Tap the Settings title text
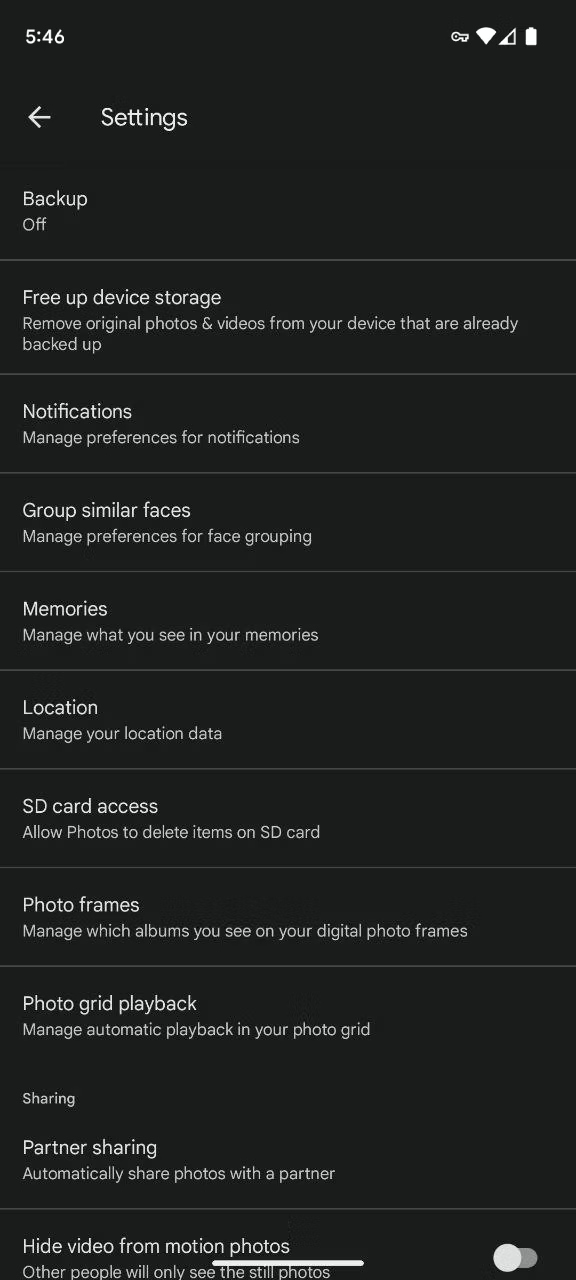Image resolution: width=576 pixels, height=1280 pixels. [144, 117]
